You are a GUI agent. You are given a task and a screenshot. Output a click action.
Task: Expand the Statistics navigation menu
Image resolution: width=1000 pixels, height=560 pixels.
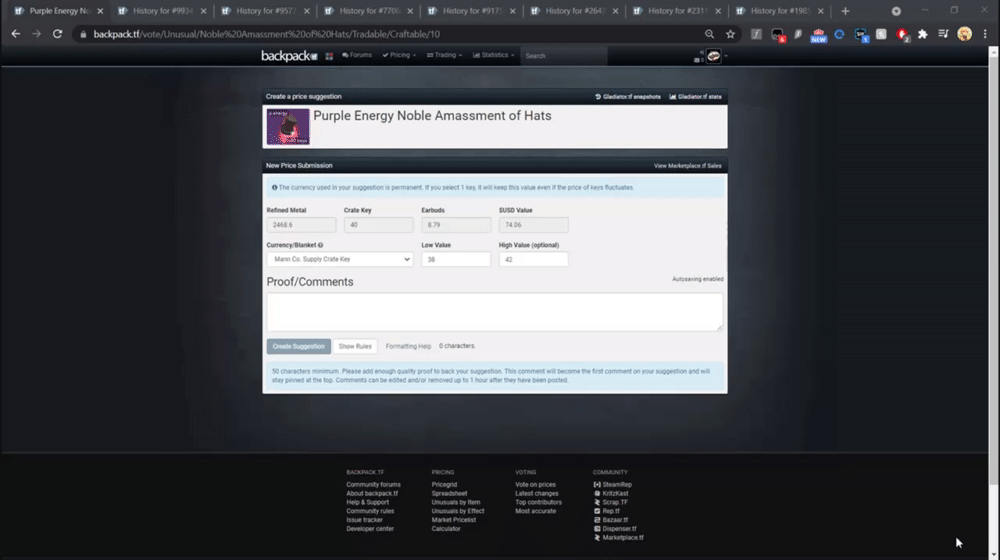(494, 55)
